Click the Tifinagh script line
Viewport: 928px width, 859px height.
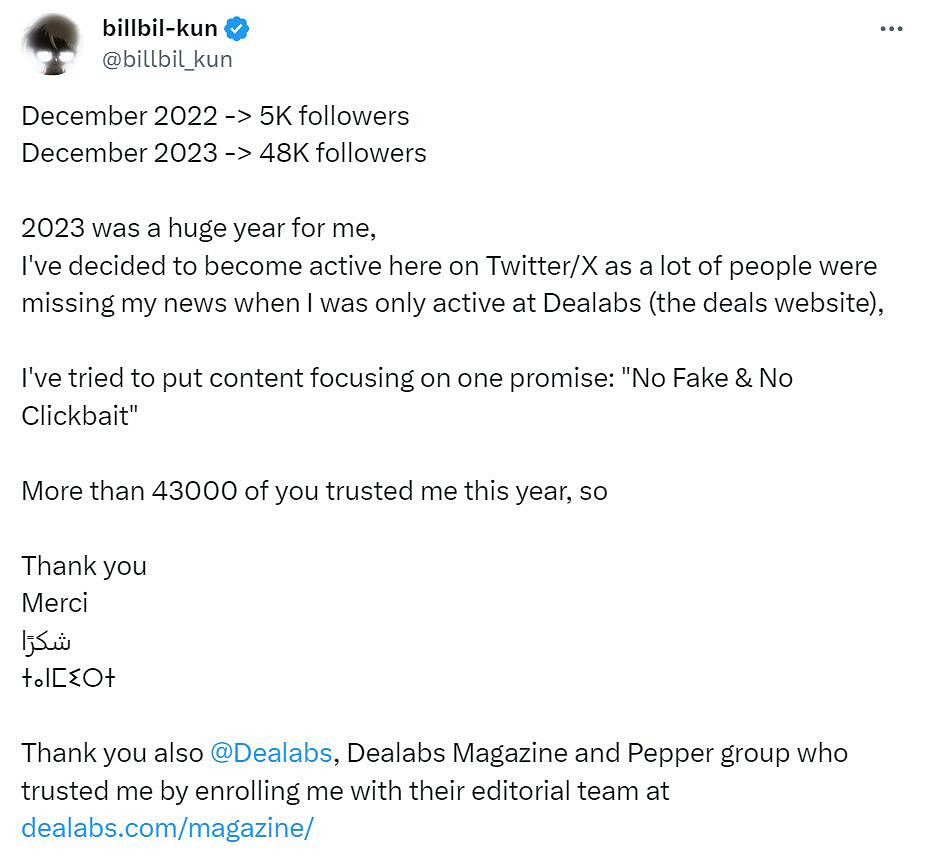(68, 678)
